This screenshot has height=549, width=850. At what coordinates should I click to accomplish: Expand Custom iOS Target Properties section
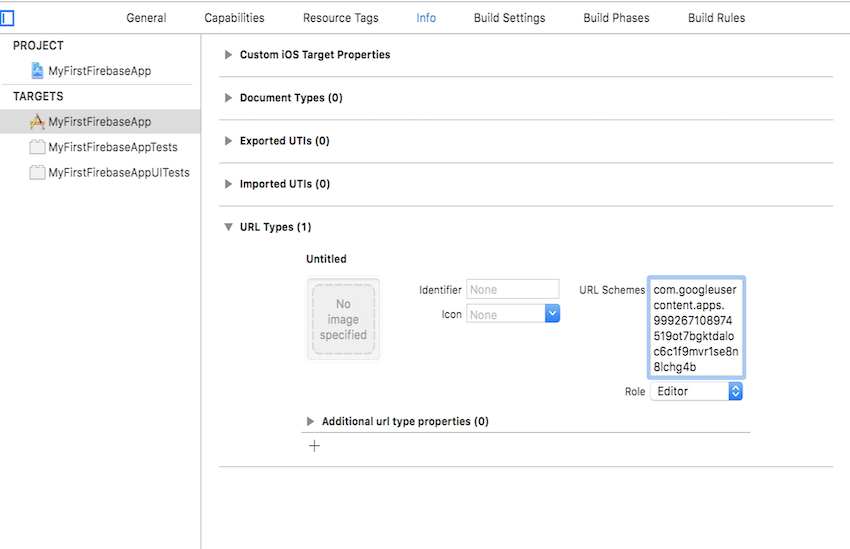pyautogui.click(x=228, y=55)
